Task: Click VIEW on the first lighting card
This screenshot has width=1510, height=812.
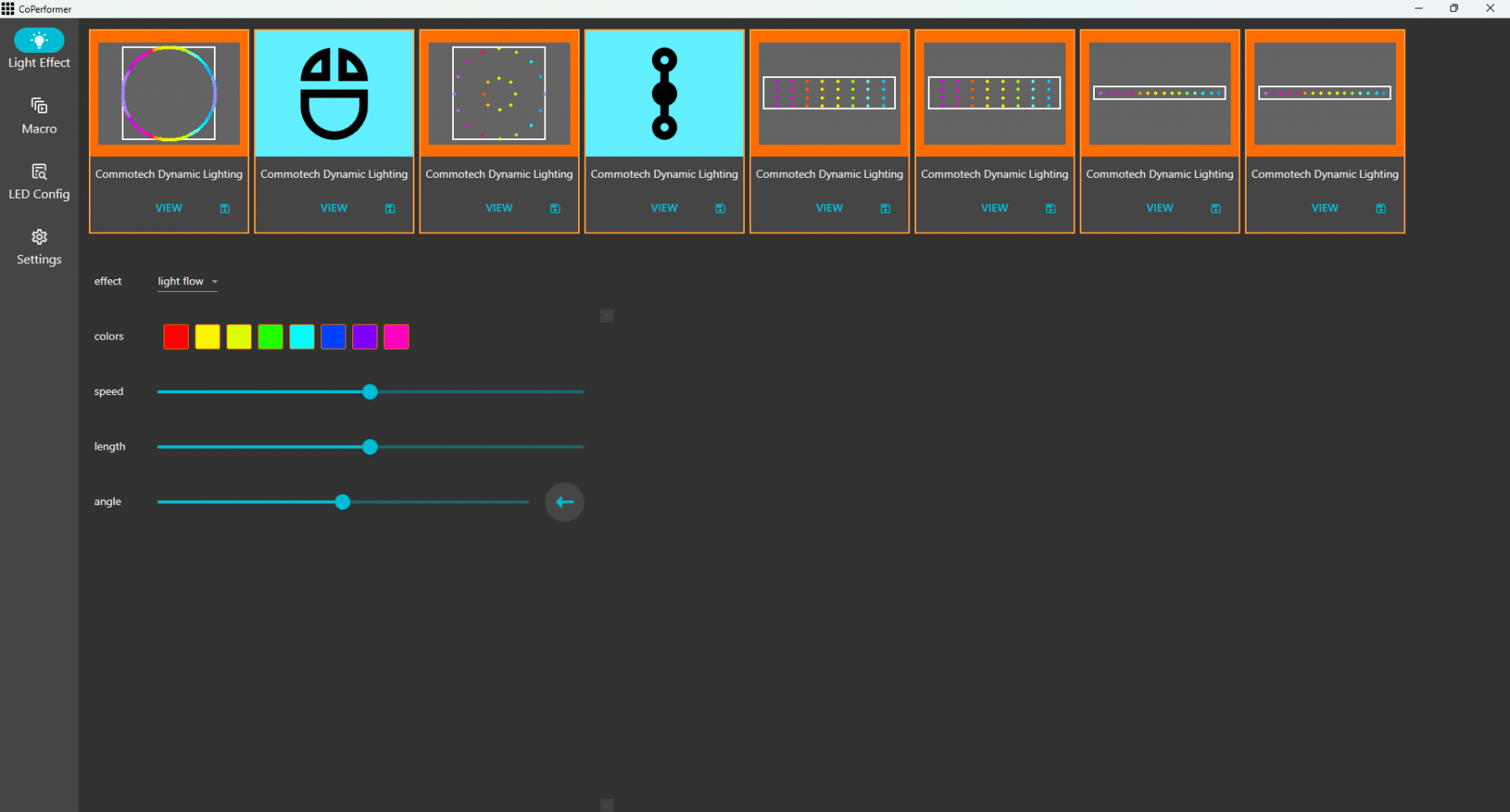Action: (169, 208)
